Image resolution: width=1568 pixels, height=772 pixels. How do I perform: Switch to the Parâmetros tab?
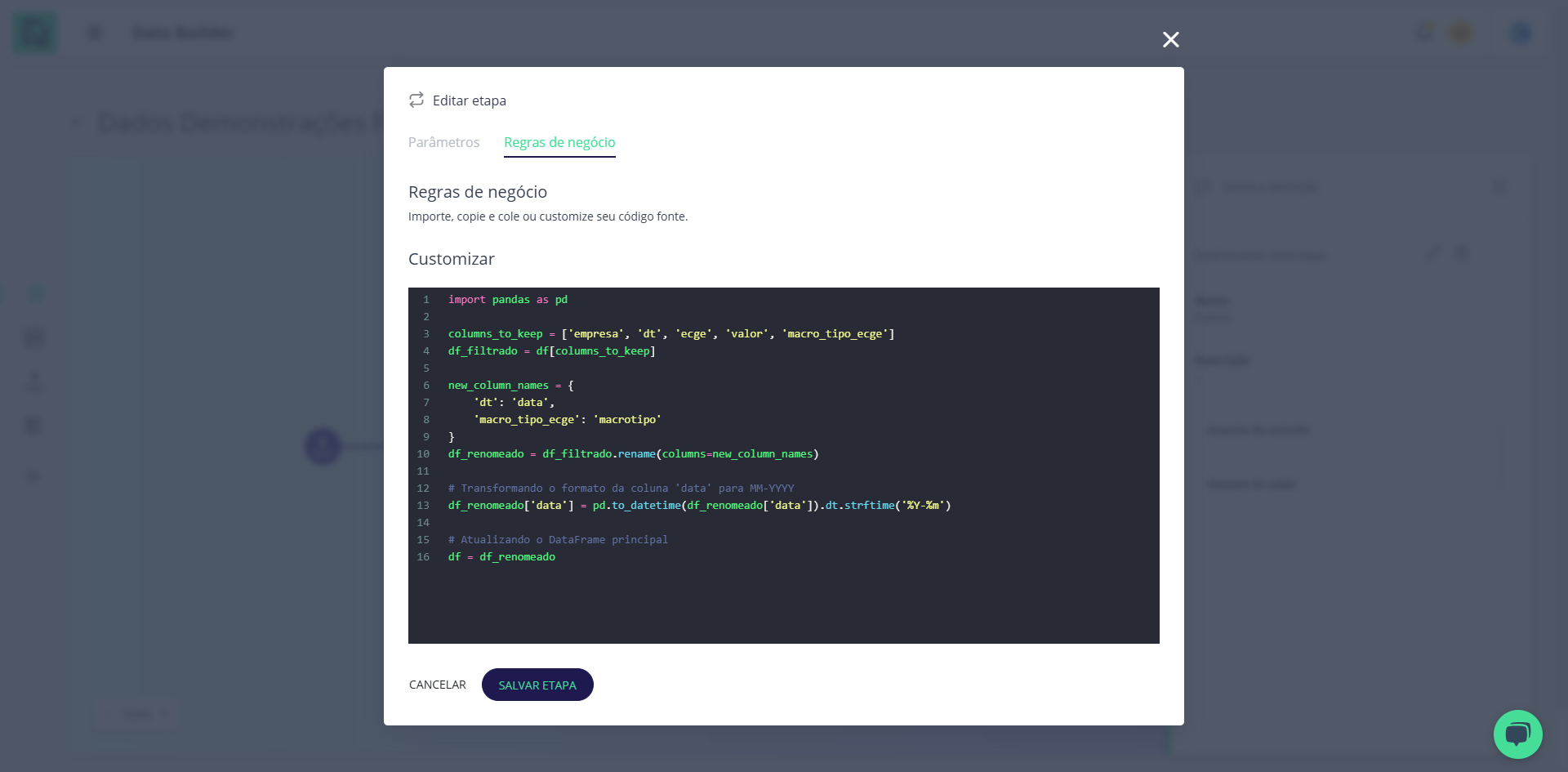point(443,142)
